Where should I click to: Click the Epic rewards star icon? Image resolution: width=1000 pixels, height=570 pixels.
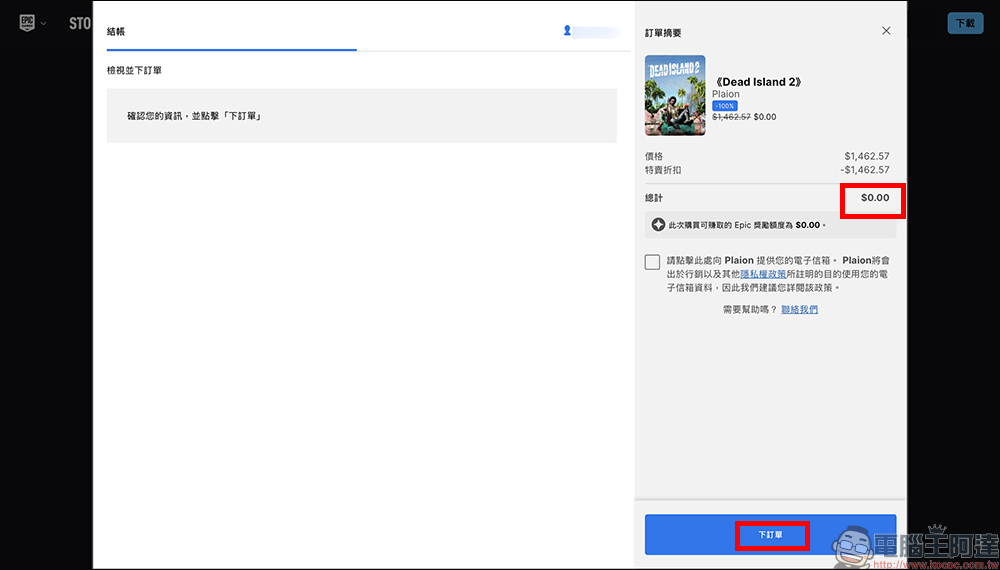[x=658, y=225]
